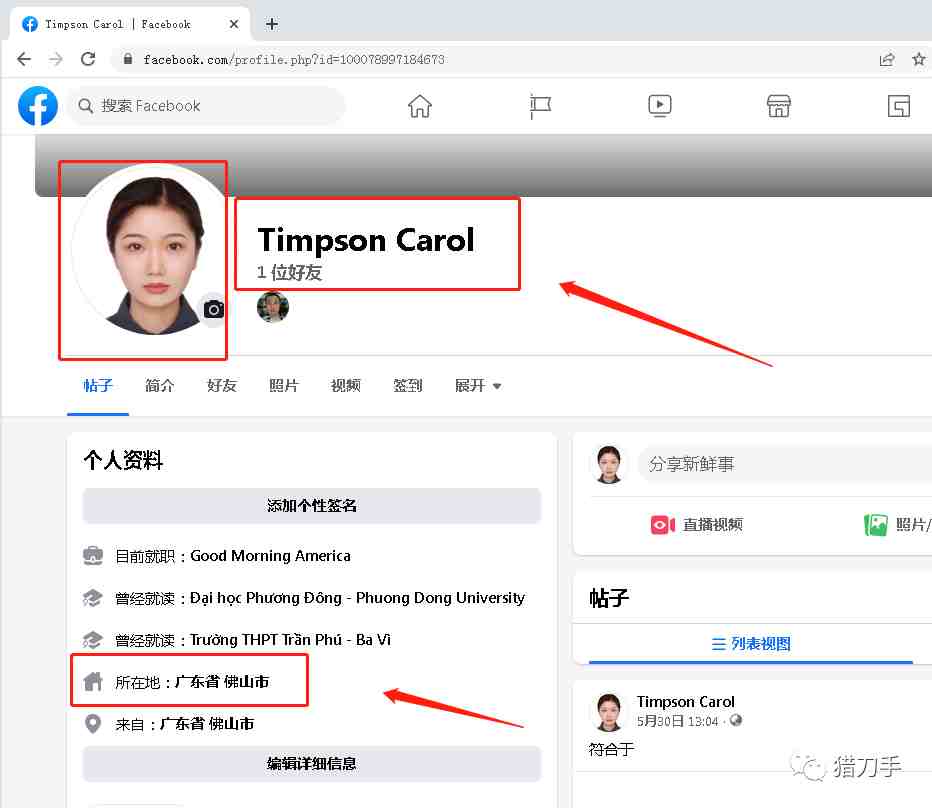The width and height of the screenshot is (932, 808).
Task: Start a 直播视频 live video
Action: 696,525
